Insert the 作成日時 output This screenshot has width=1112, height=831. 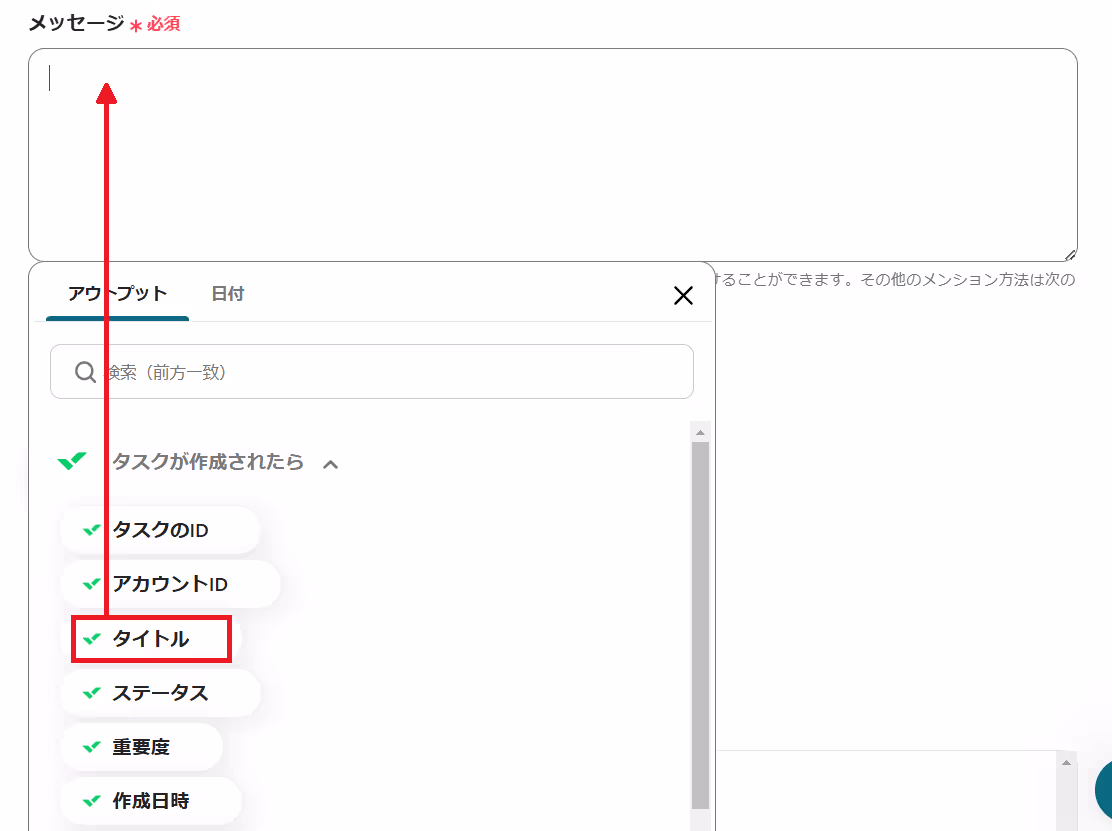point(151,801)
